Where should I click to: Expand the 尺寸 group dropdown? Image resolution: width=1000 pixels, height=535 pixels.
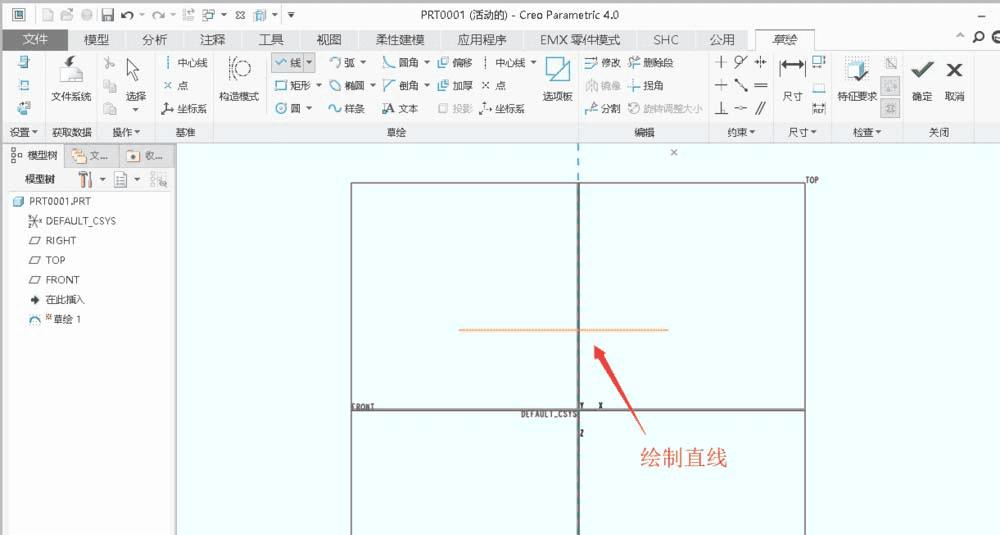point(802,132)
